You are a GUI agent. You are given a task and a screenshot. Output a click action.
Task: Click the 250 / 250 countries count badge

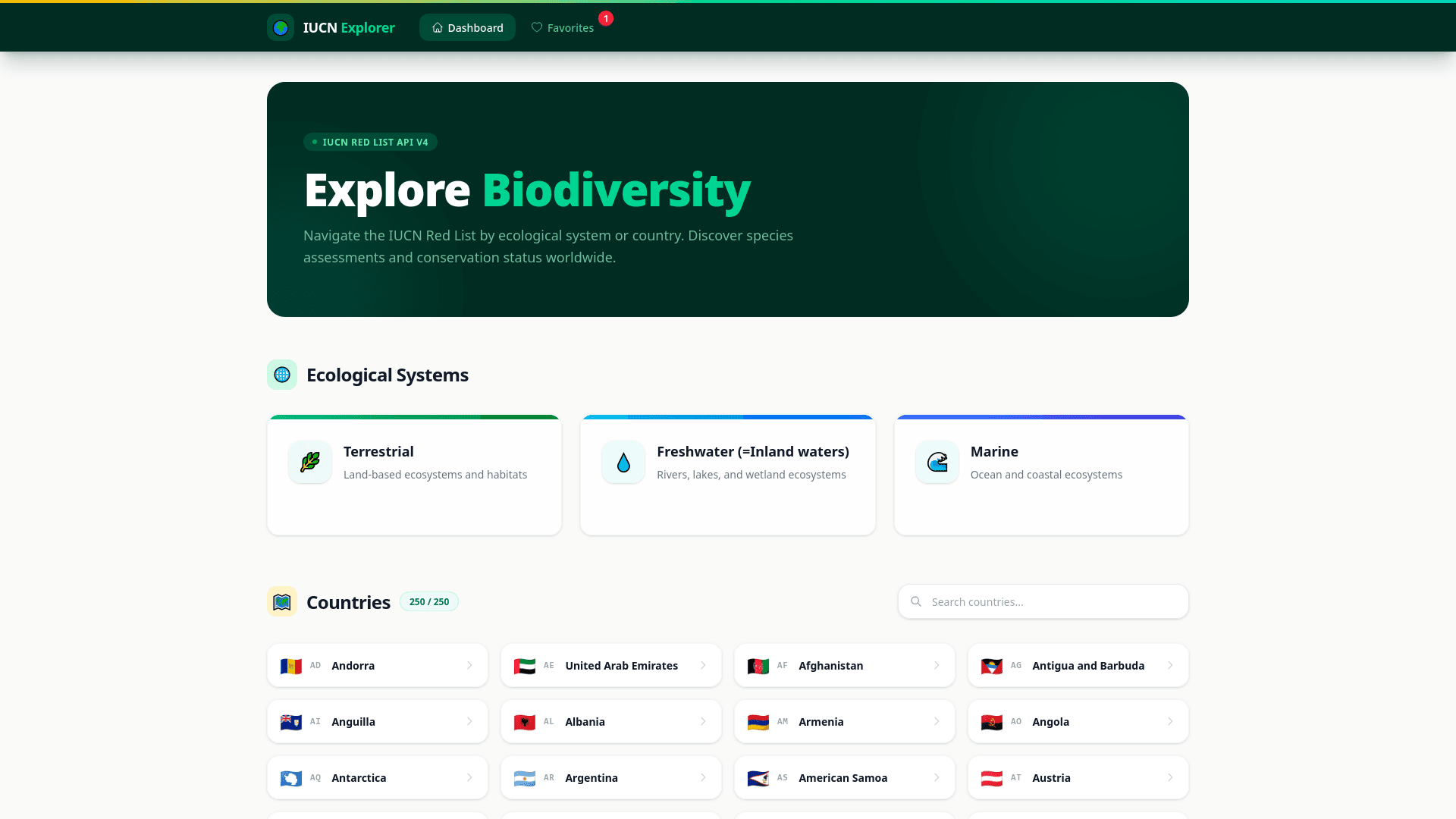pos(429,602)
